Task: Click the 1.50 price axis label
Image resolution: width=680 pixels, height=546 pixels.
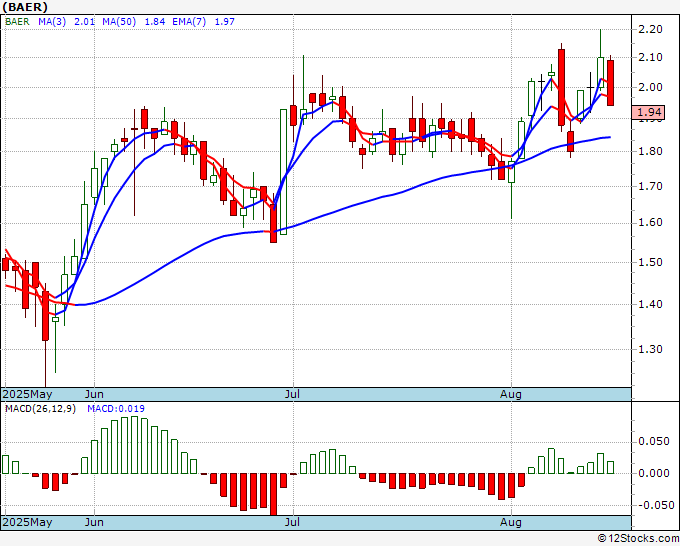Action: (651, 262)
